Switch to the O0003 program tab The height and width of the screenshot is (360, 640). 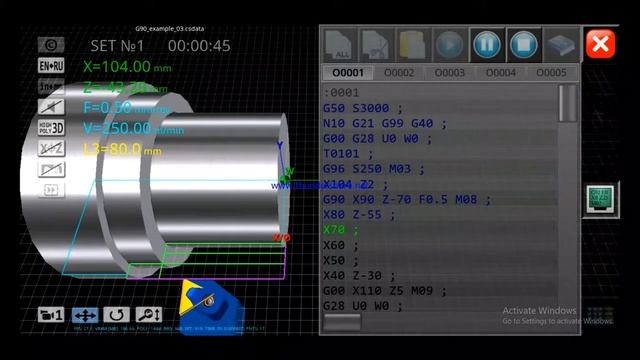[449, 73]
